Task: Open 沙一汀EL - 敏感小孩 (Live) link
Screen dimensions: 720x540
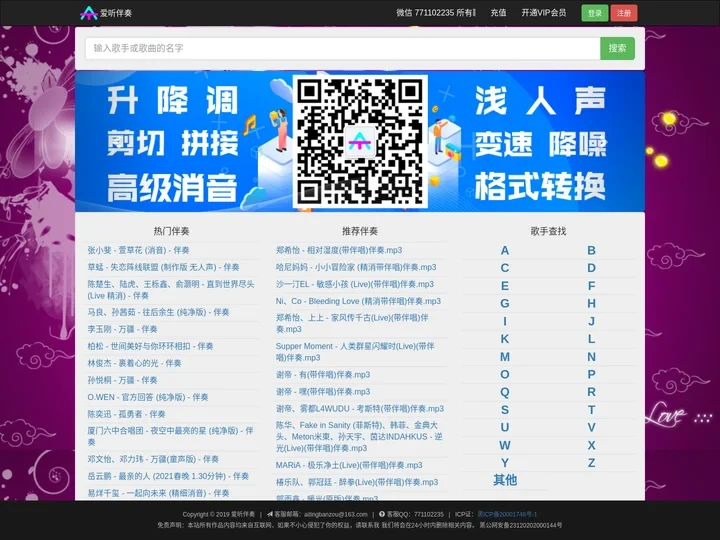Action: (354, 284)
